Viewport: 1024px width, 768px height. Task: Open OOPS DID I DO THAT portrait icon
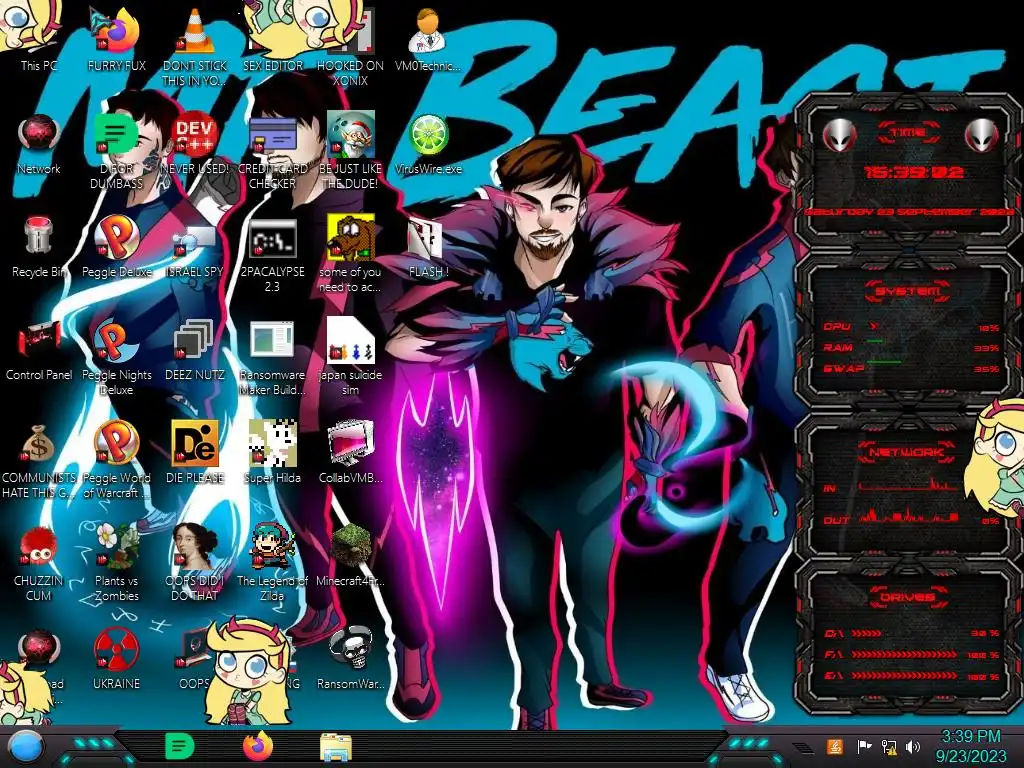click(195, 547)
